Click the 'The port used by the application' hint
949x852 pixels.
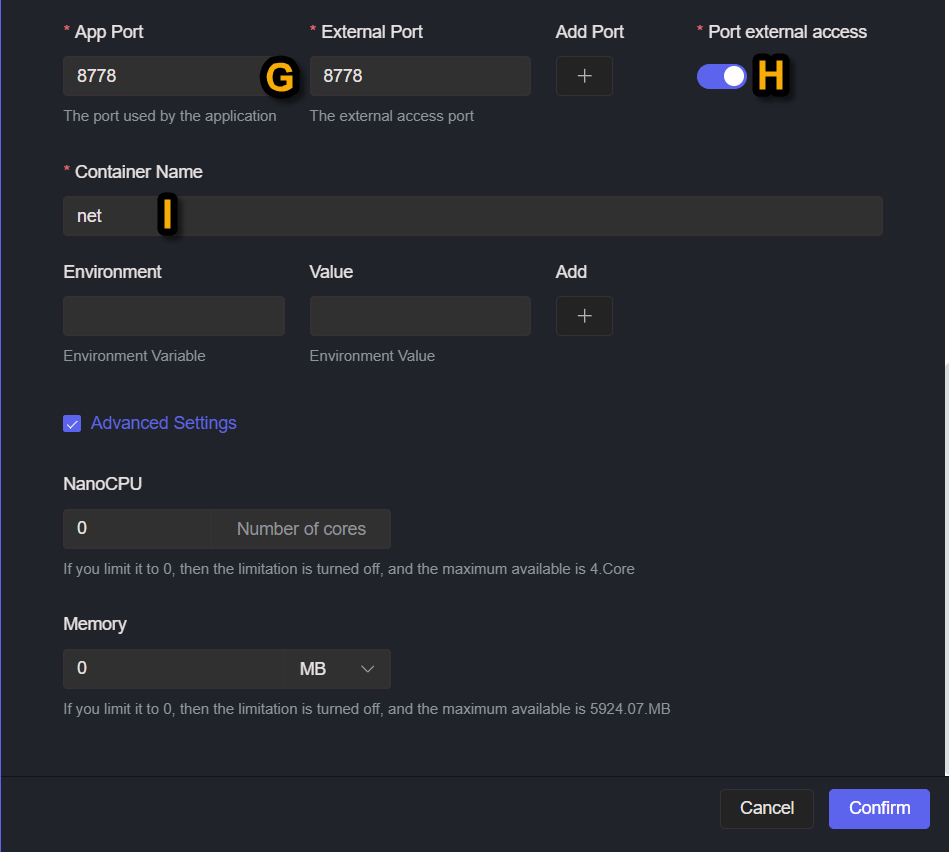170,116
